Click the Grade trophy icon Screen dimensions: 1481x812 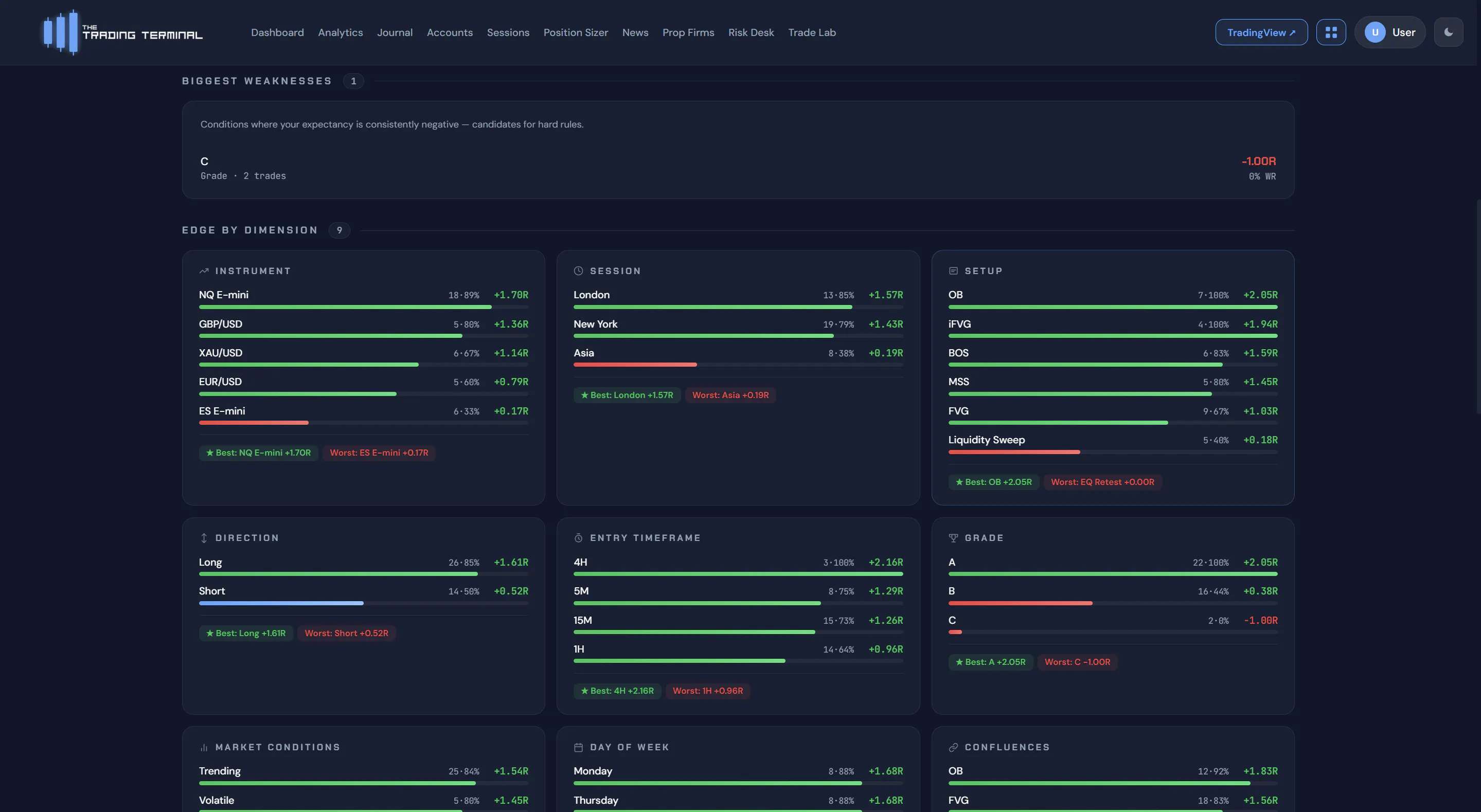953,538
